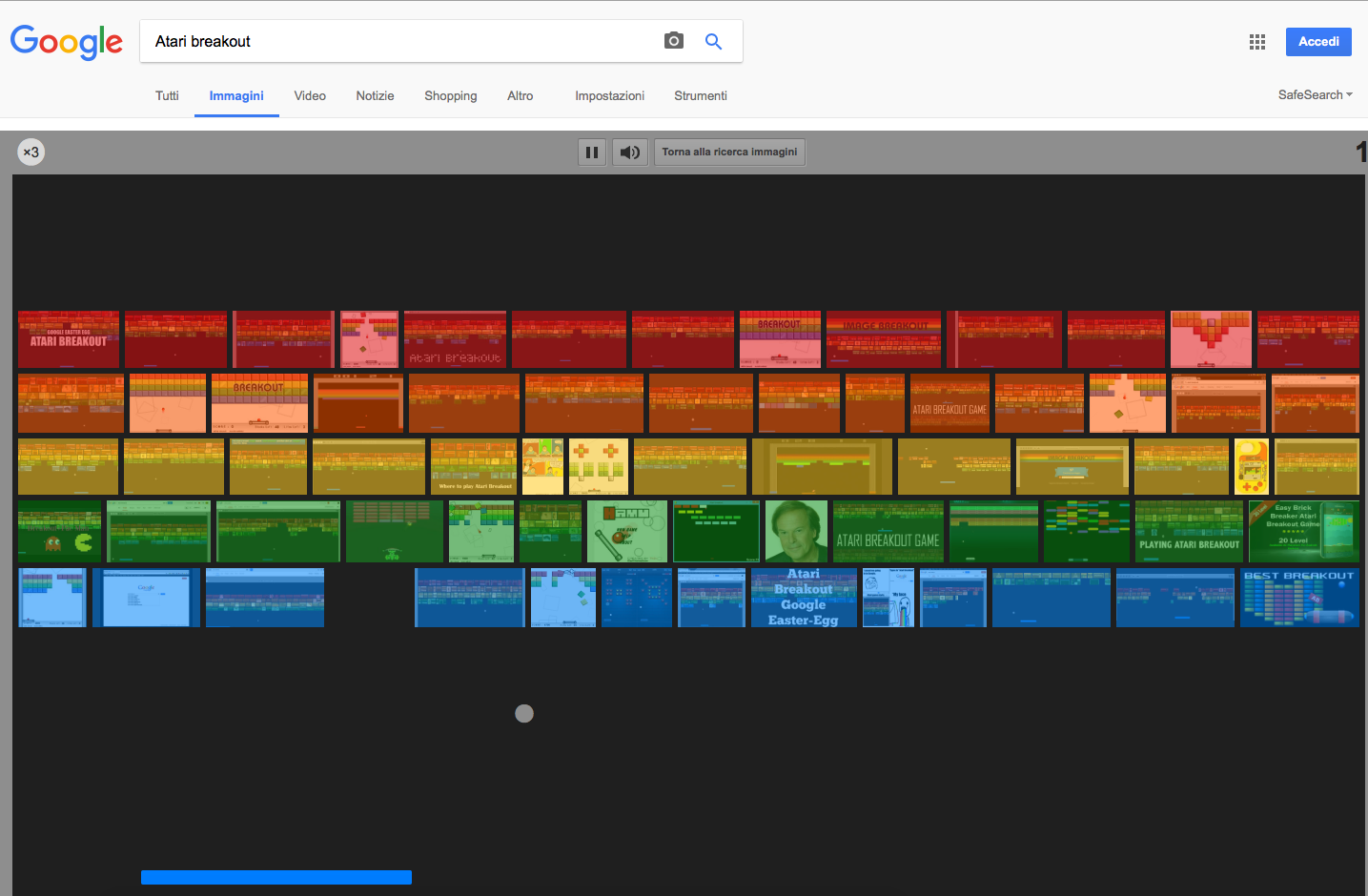This screenshot has height=896, width=1368.
Task: Click the camera search-by-image icon
Action: point(674,41)
